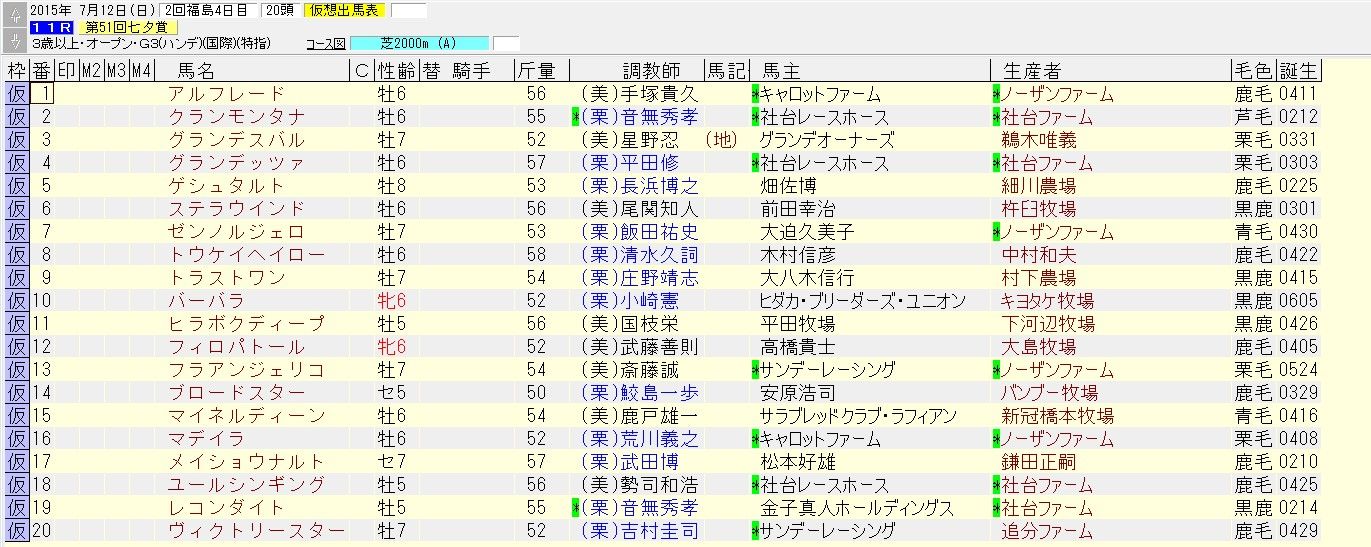Go to next race with down arrow
1371x547 pixels.
[x=14, y=40]
